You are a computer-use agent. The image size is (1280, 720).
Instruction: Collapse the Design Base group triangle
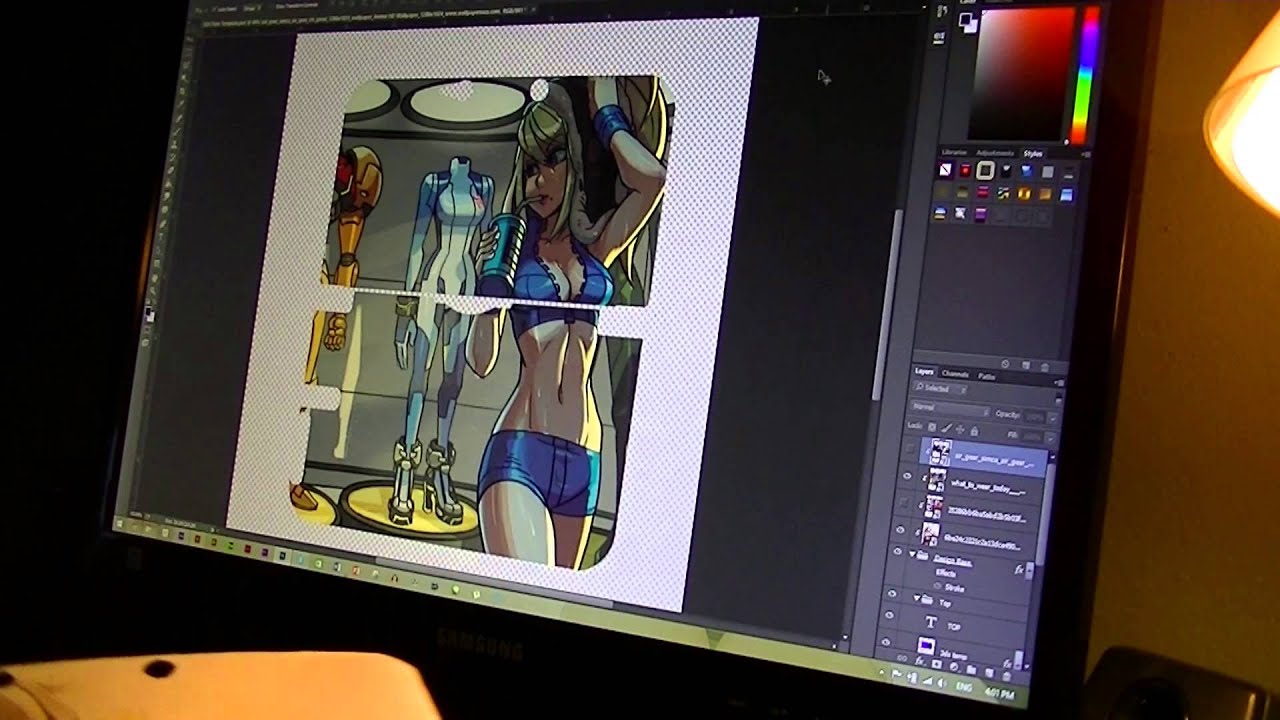pyautogui.click(x=912, y=554)
